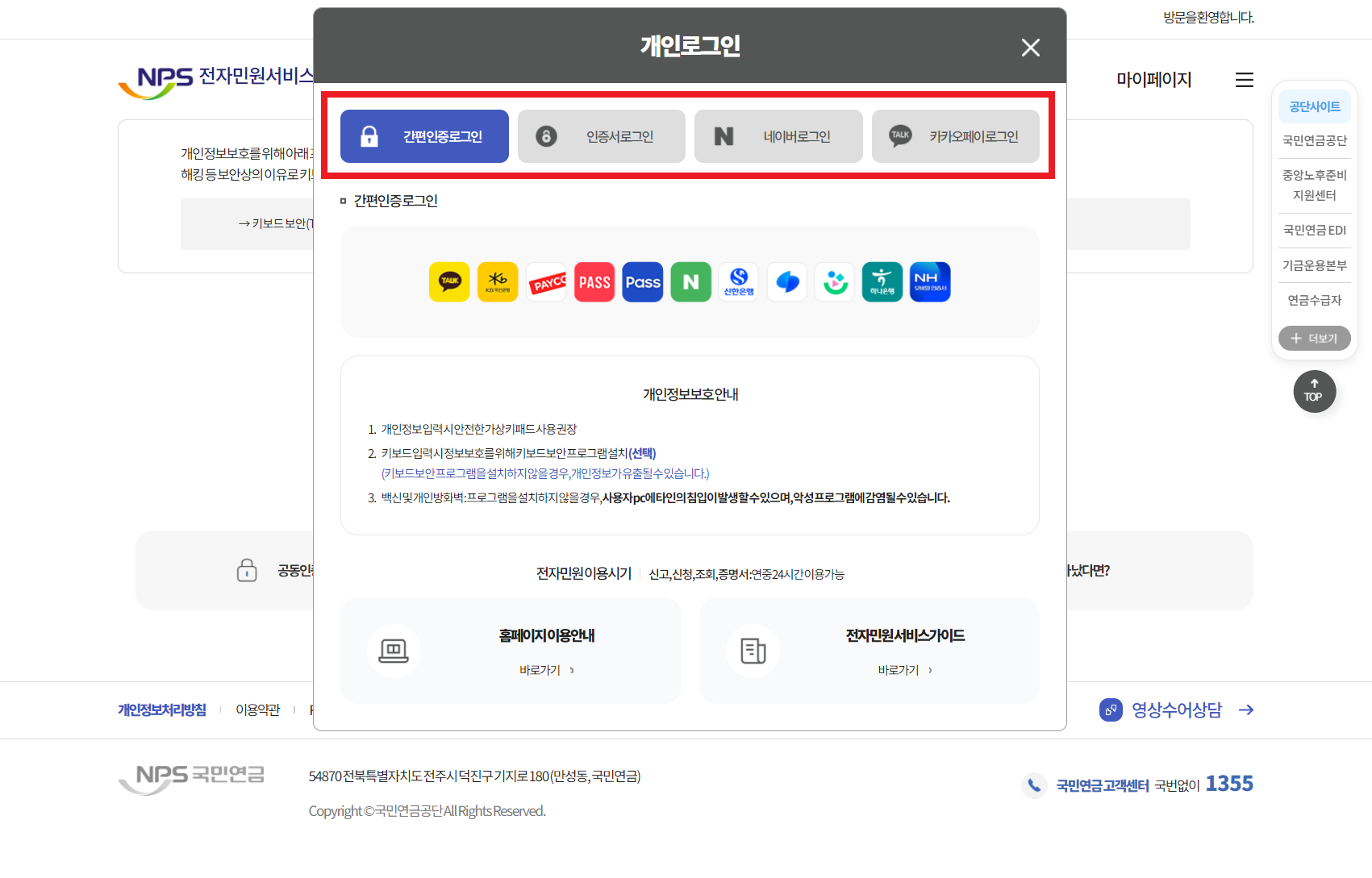Click the gray NPS 국민연금 footer logo
The image size is (1372, 878).
pyautogui.click(x=191, y=779)
